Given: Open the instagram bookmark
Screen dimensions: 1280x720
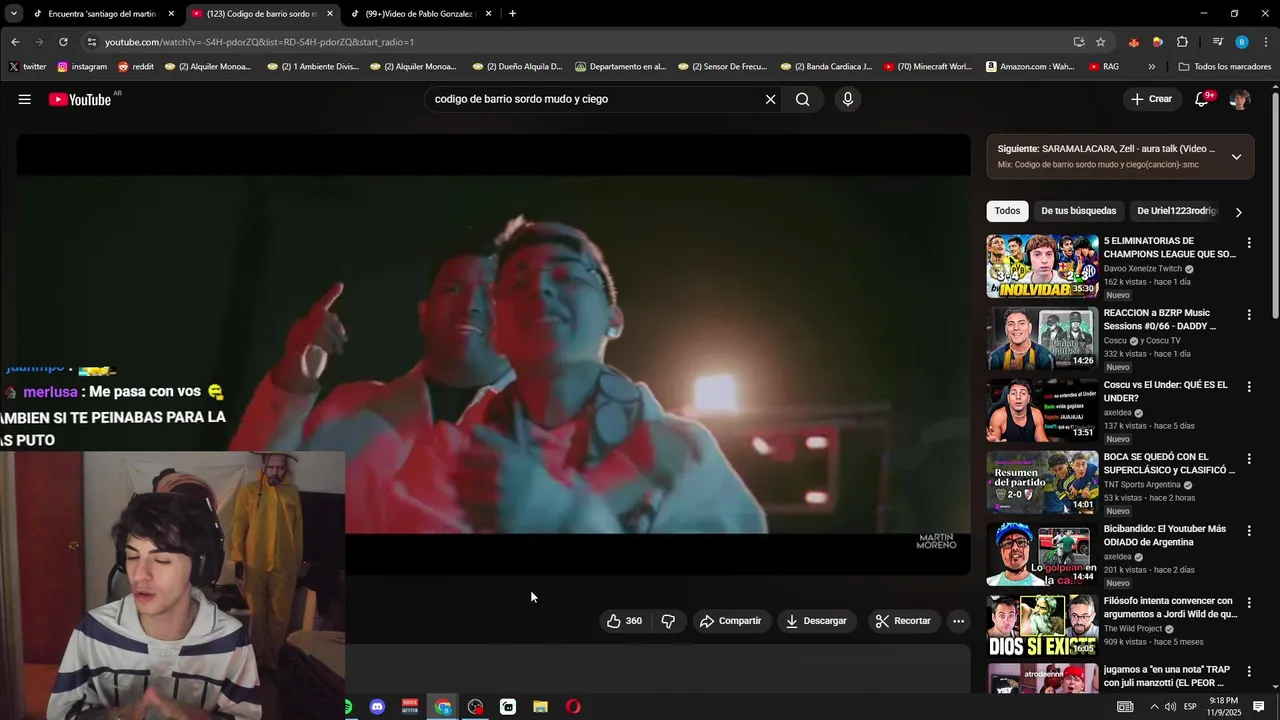Looking at the screenshot, I should (x=82, y=67).
